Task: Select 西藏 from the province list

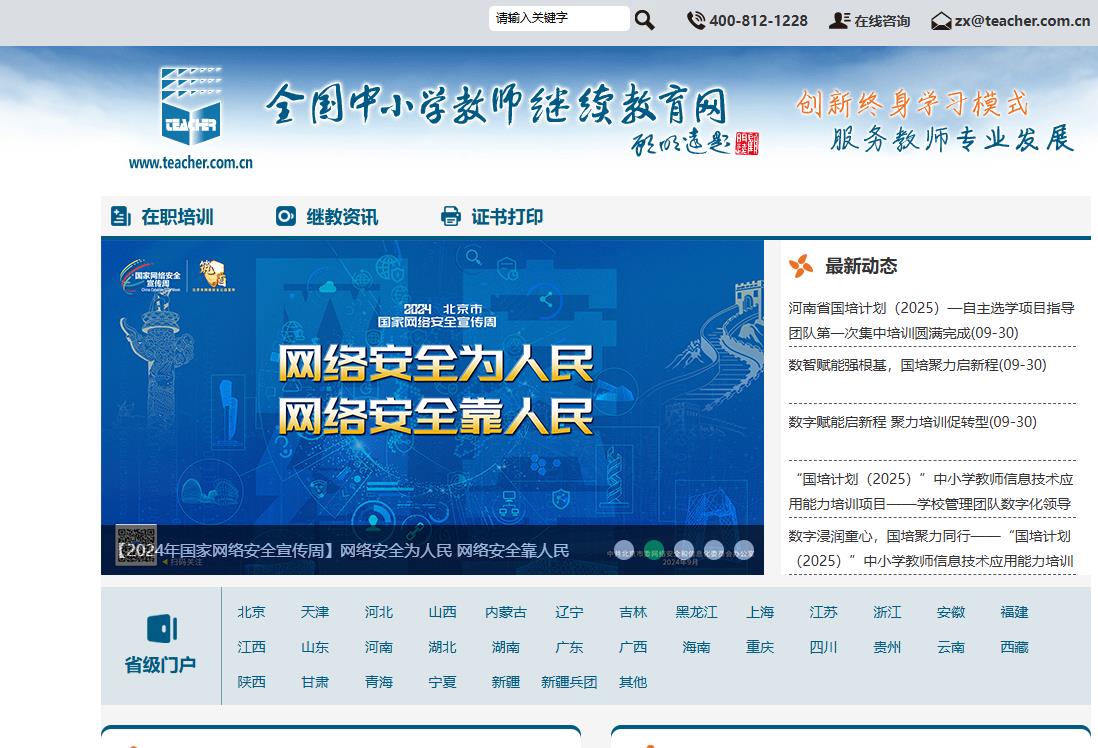Action: (x=1014, y=647)
